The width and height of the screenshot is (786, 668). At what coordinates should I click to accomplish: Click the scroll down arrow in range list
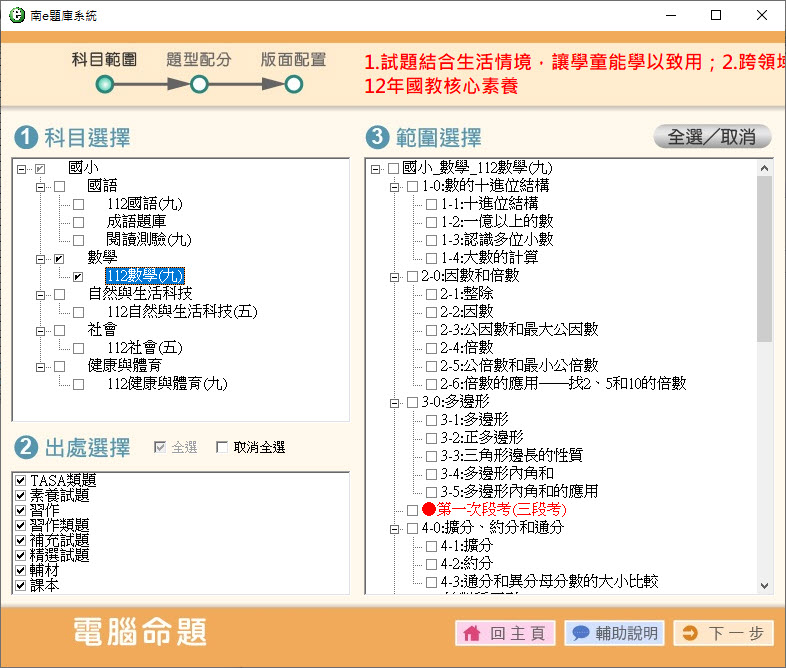pos(765,586)
